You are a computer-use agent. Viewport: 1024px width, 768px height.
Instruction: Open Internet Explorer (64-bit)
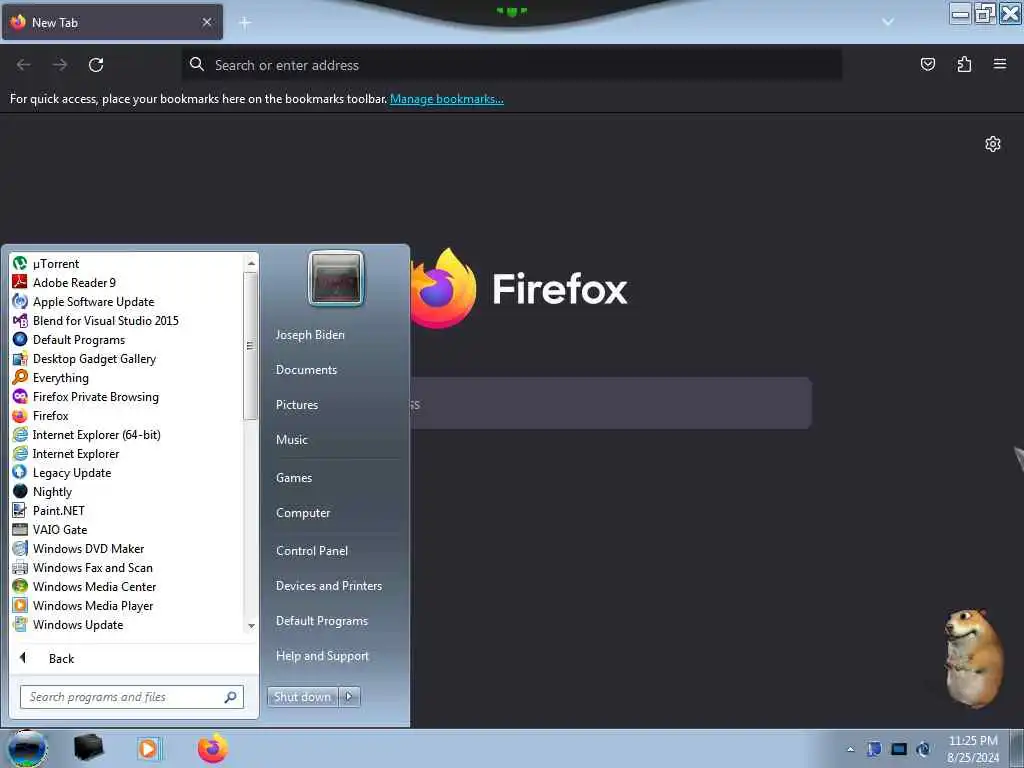pyautogui.click(x=126, y=434)
